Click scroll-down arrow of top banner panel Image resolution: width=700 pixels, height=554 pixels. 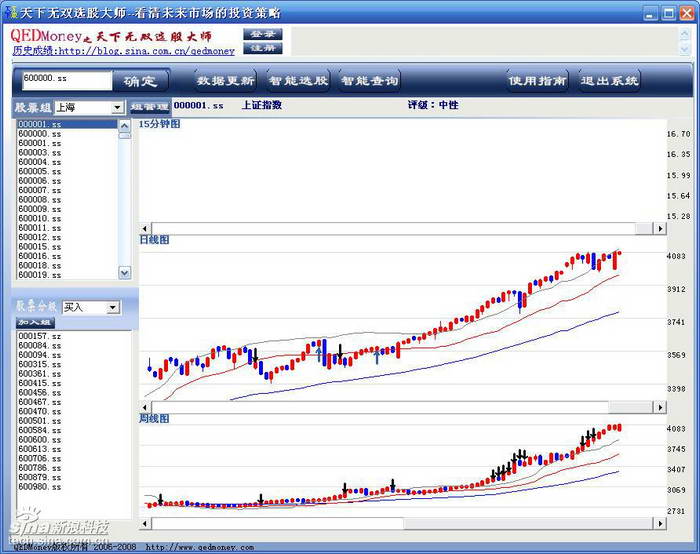click(684, 49)
